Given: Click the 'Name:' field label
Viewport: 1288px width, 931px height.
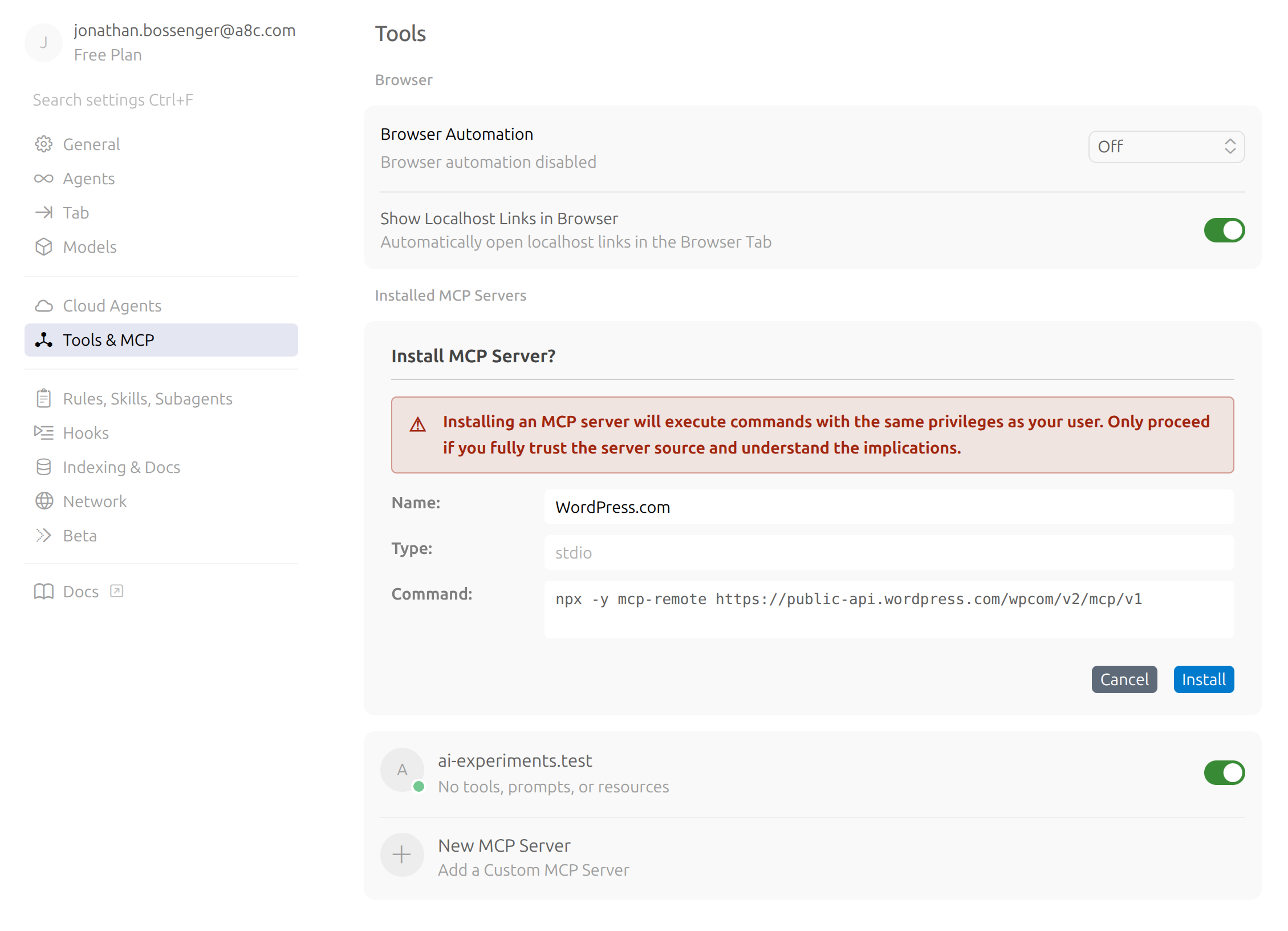Looking at the screenshot, I should coord(416,503).
